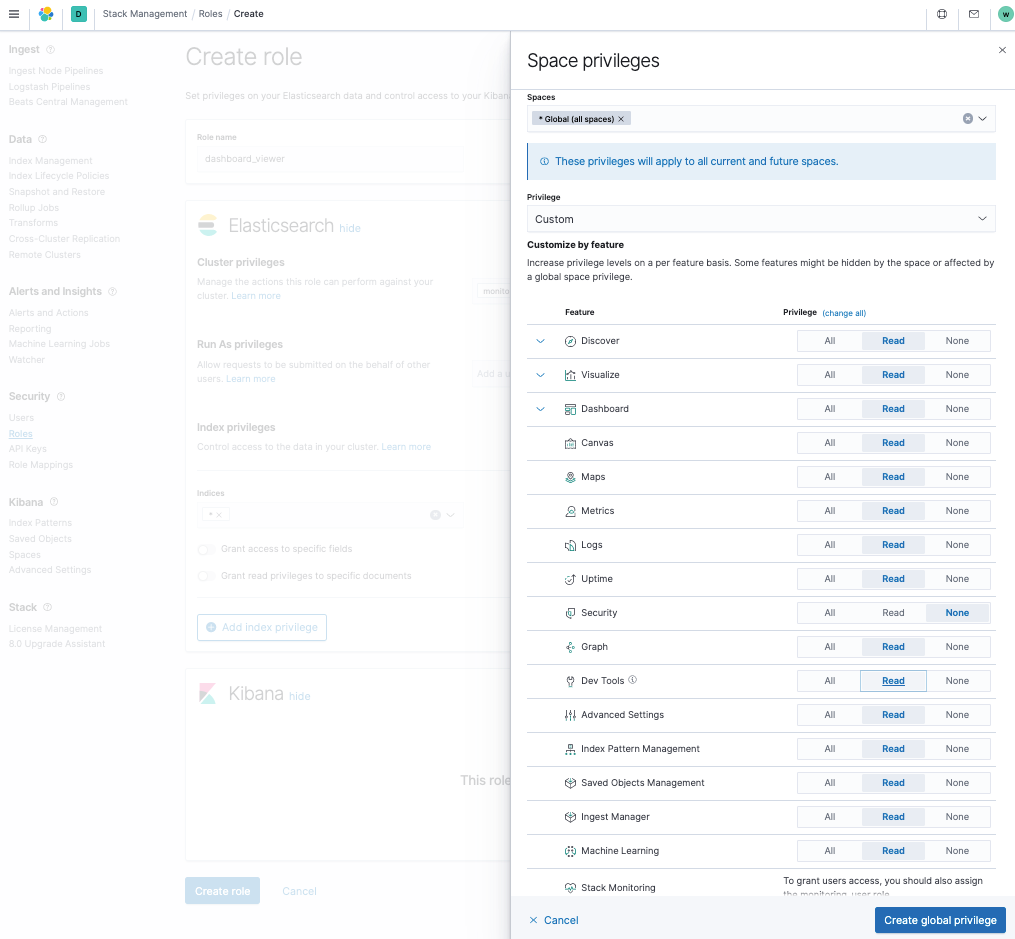1015x939 pixels.
Task: Set Maps privilege to All
Action: (x=829, y=477)
